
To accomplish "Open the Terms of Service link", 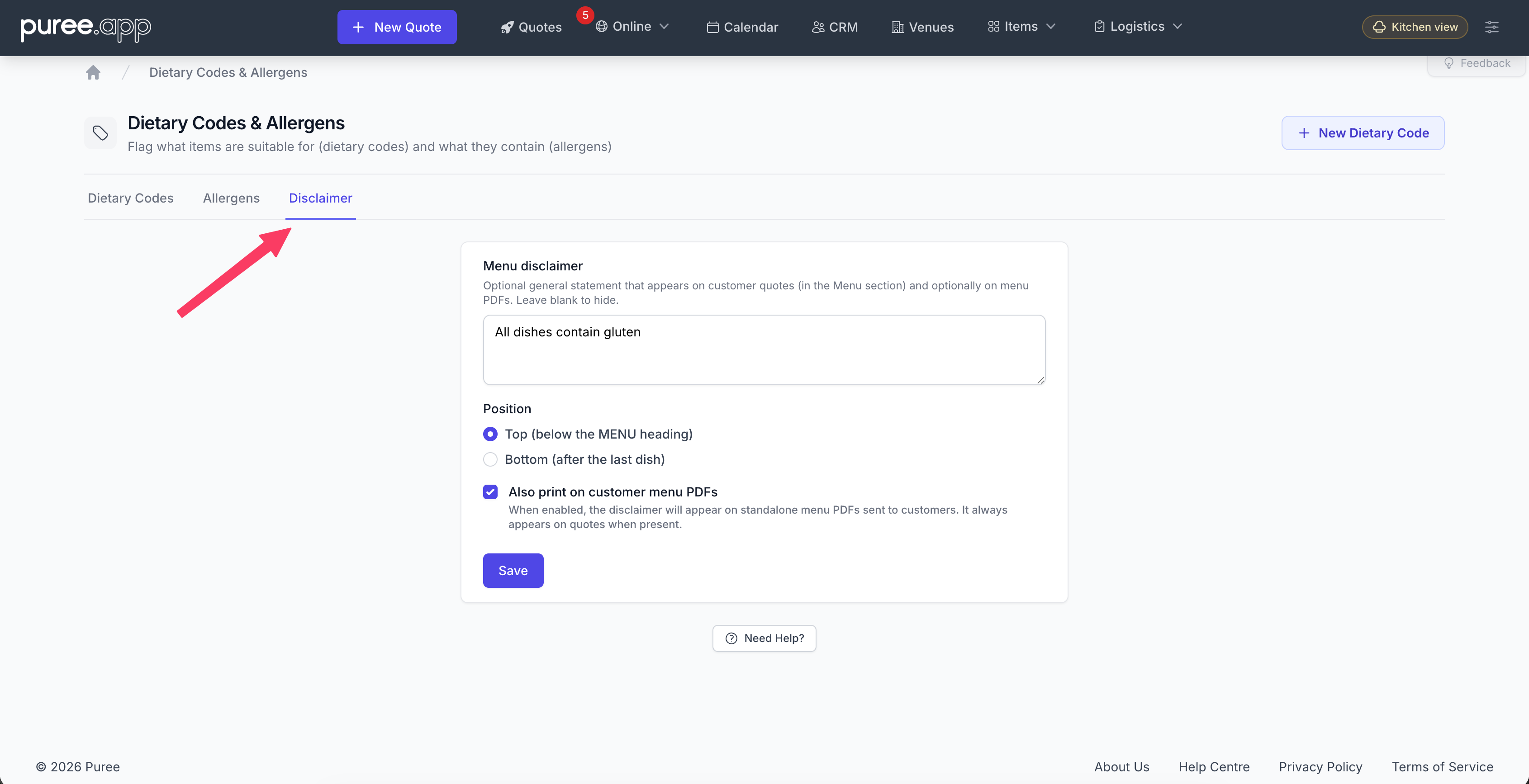I will (1442, 767).
